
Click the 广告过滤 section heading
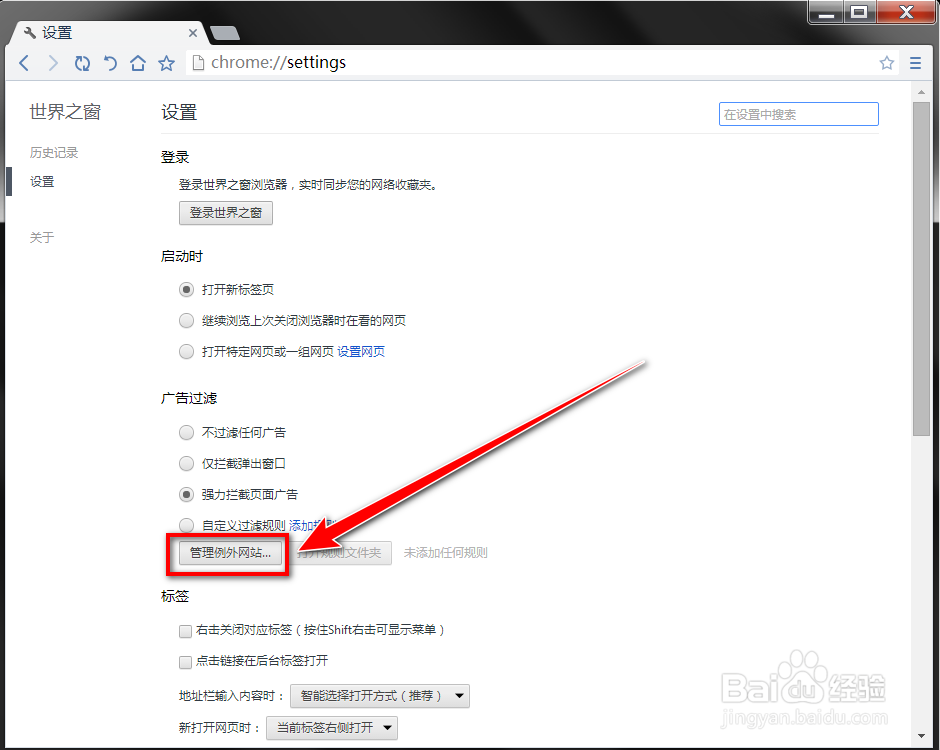pos(189,398)
